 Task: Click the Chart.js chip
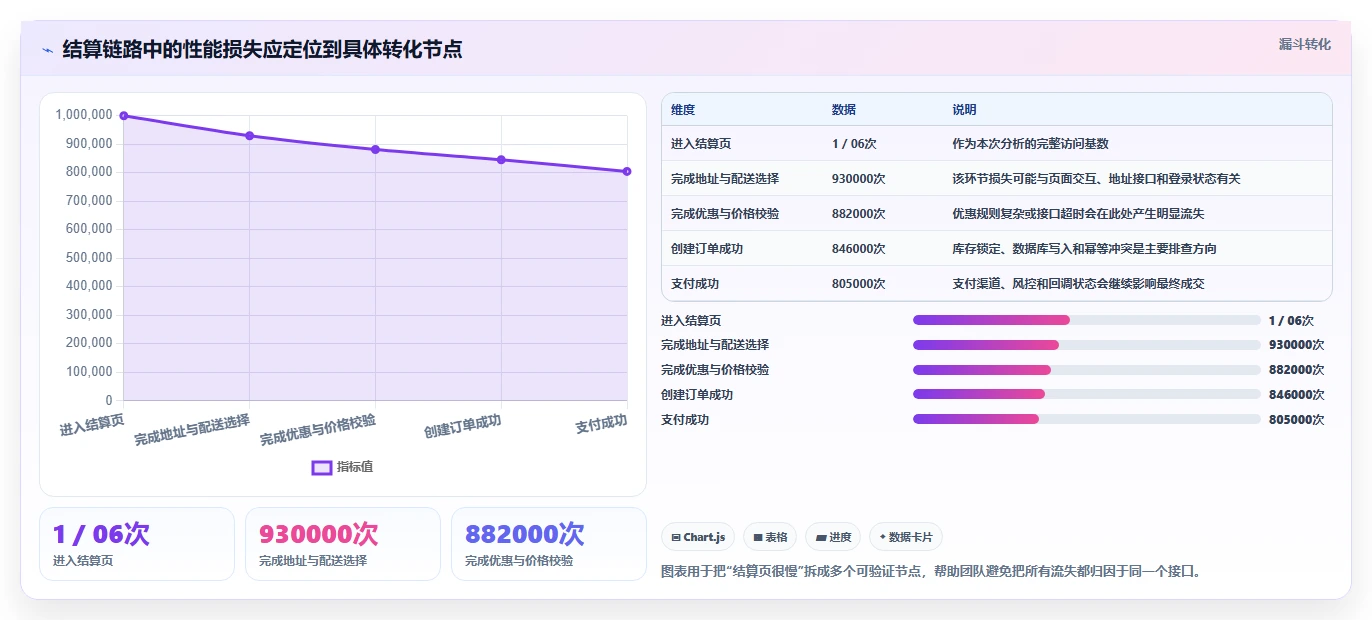(x=698, y=537)
